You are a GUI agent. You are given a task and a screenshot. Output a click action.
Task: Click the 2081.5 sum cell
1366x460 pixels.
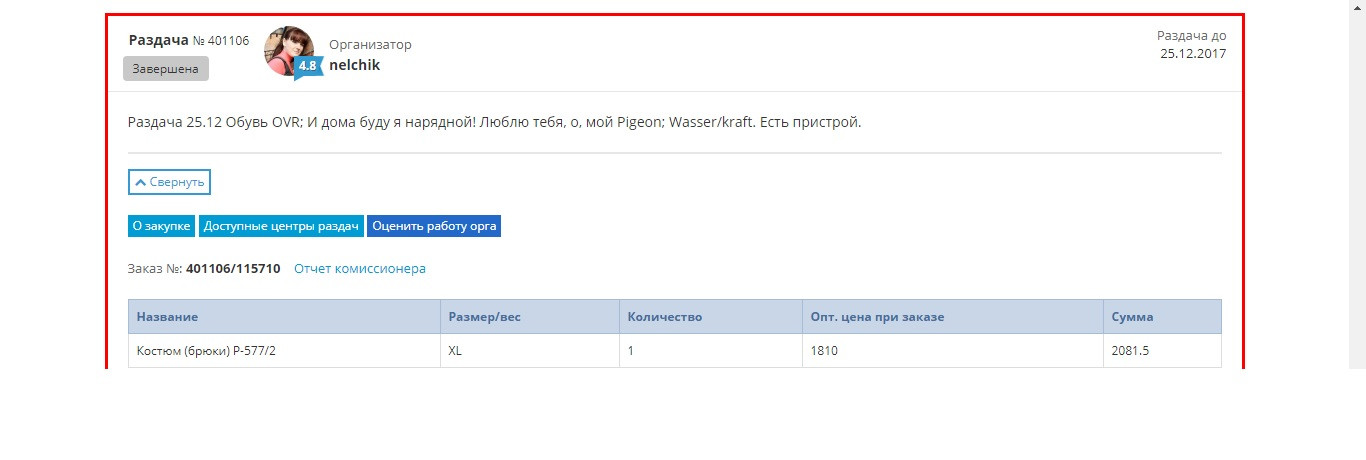[x=1162, y=351]
